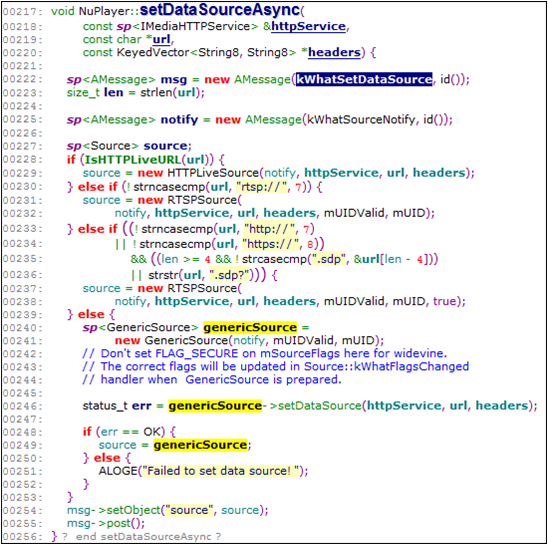Click the underlined httpService parameter link on line 218
The width and height of the screenshot is (548, 545).
point(308,27)
